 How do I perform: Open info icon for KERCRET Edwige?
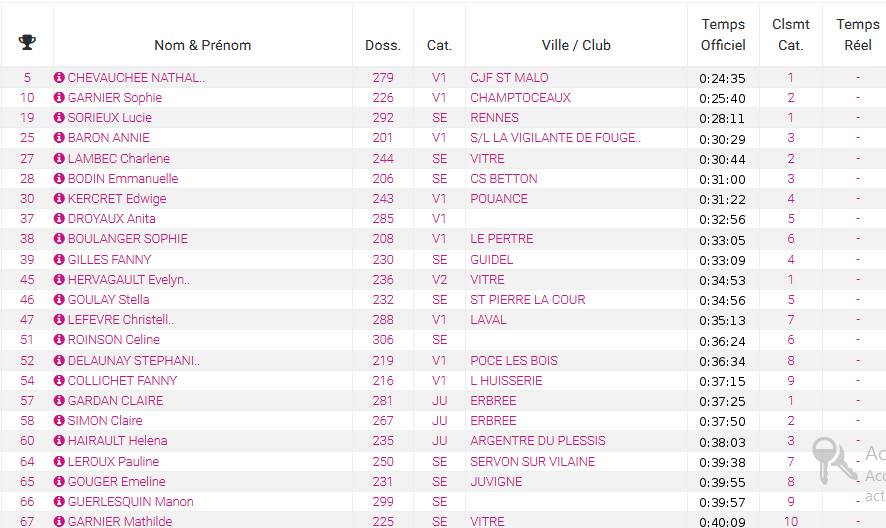[59, 198]
